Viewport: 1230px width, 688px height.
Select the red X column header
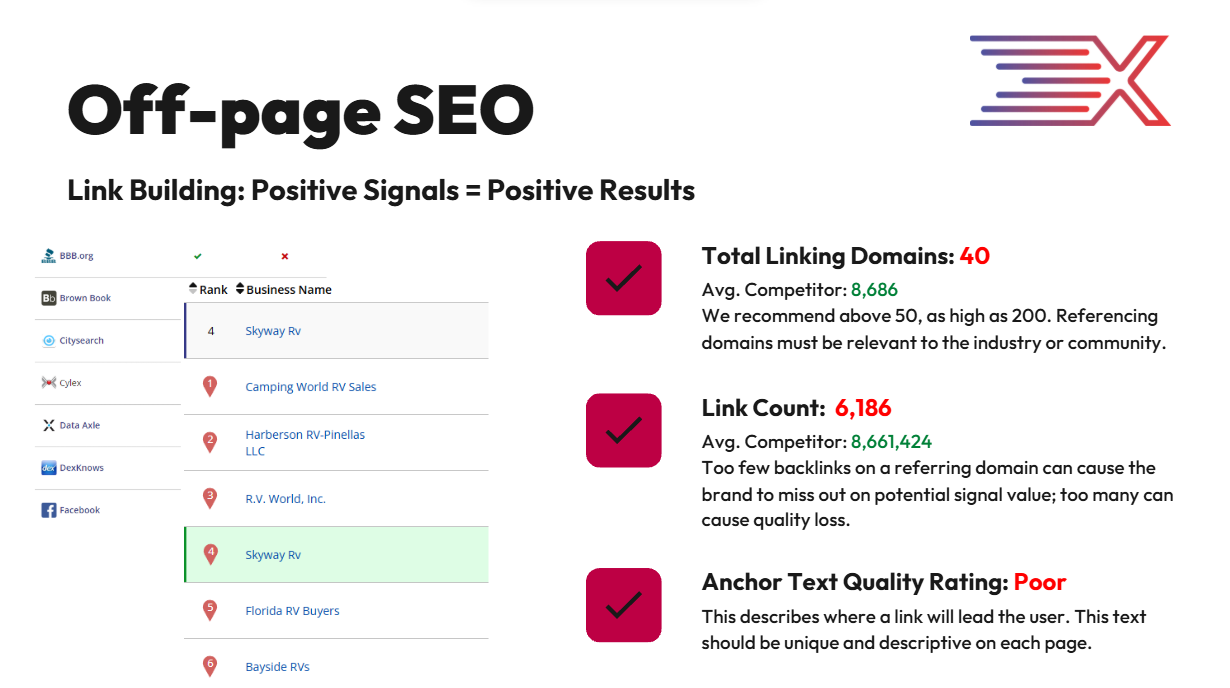click(x=284, y=257)
